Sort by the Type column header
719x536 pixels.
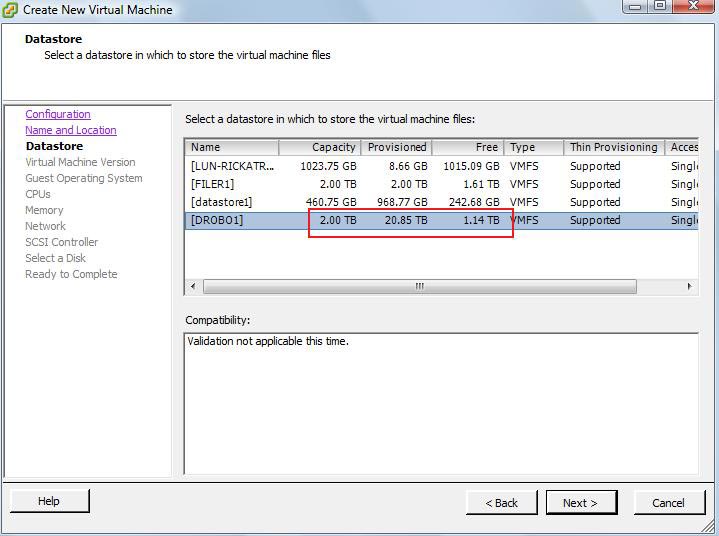pyautogui.click(x=534, y=147)
